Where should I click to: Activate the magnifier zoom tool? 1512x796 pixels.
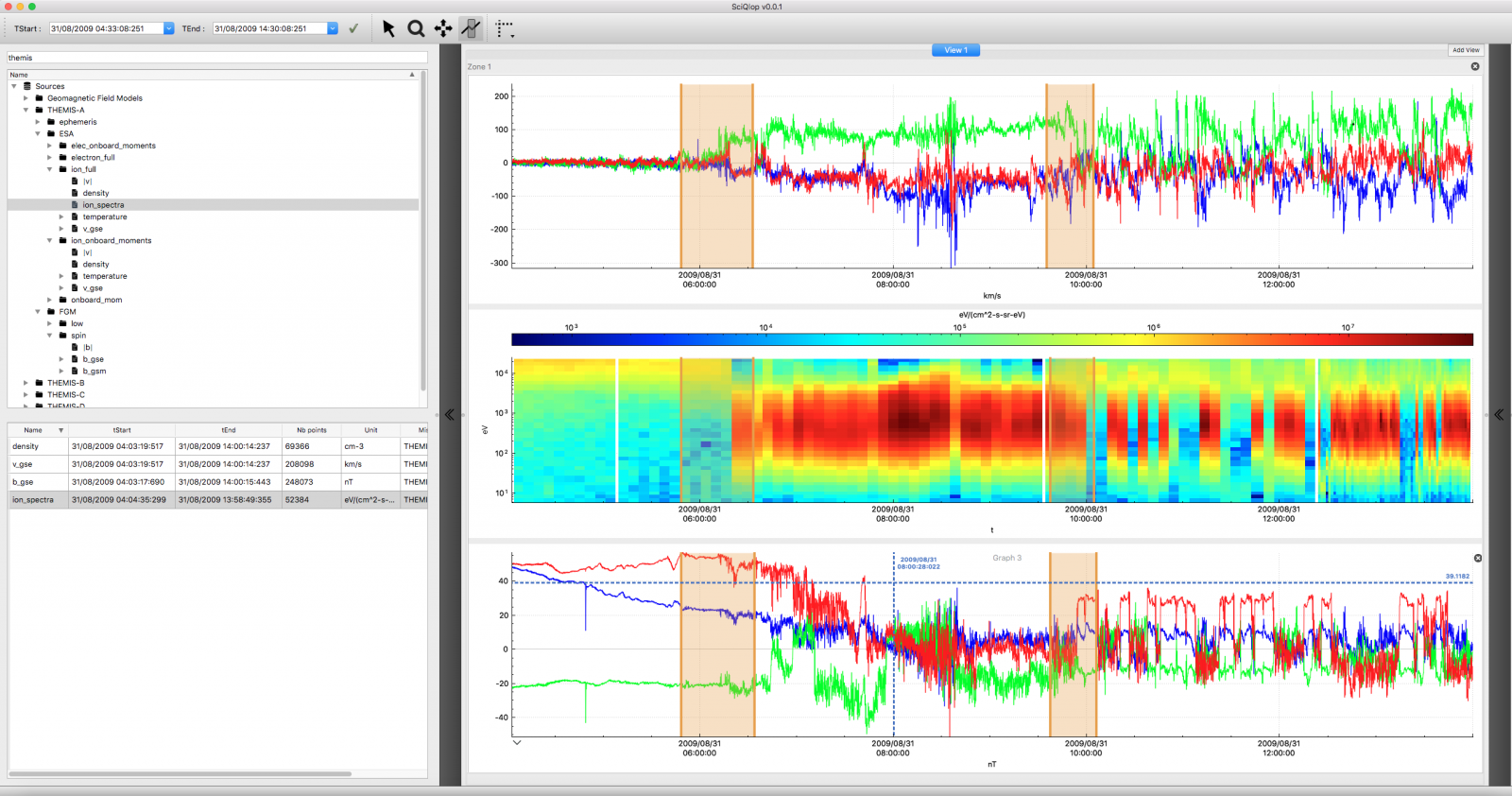pos(416,28)
